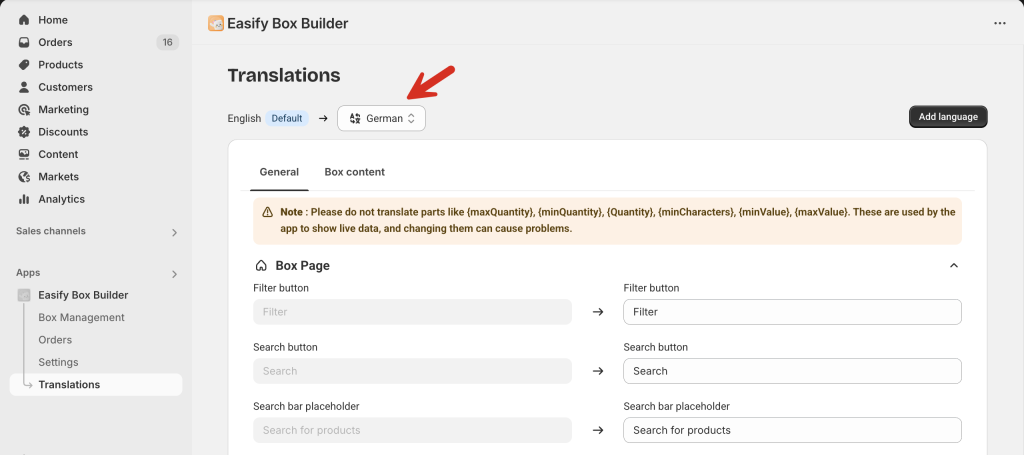Click the Discounts percent icon
Screen dimensions: 1024x455
pyautogui.click(x=24, y=132)
